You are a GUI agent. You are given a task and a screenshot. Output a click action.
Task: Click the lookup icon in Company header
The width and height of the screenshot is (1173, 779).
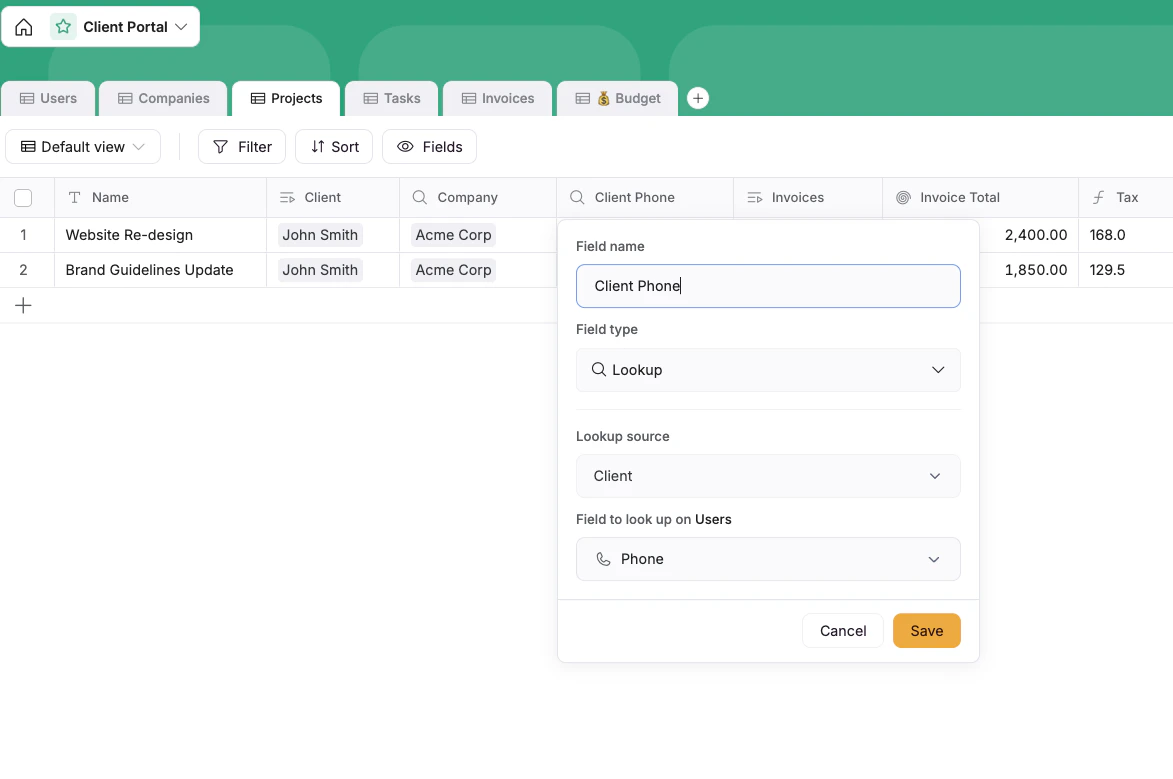click(x=420, y=198)
